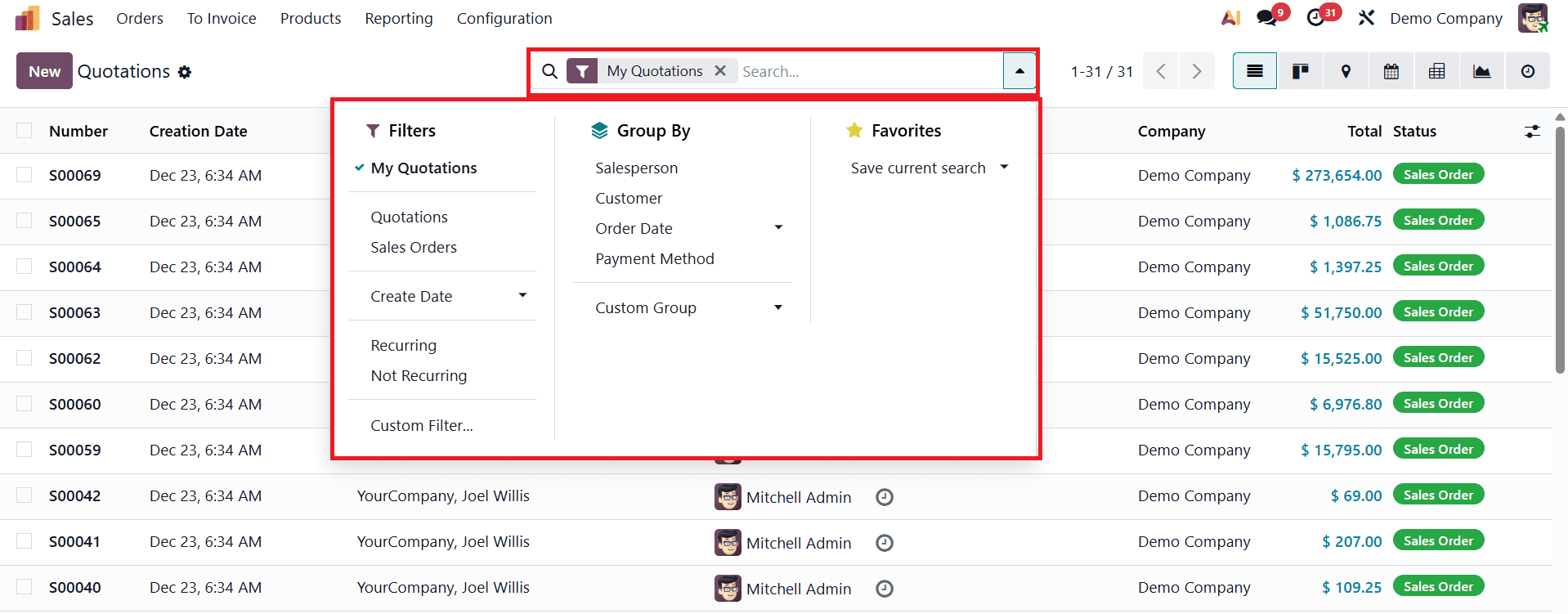The width and height of the screenshot is (1568, 614).
Task: Click the Search... input field
Action: tap(871, 71)
